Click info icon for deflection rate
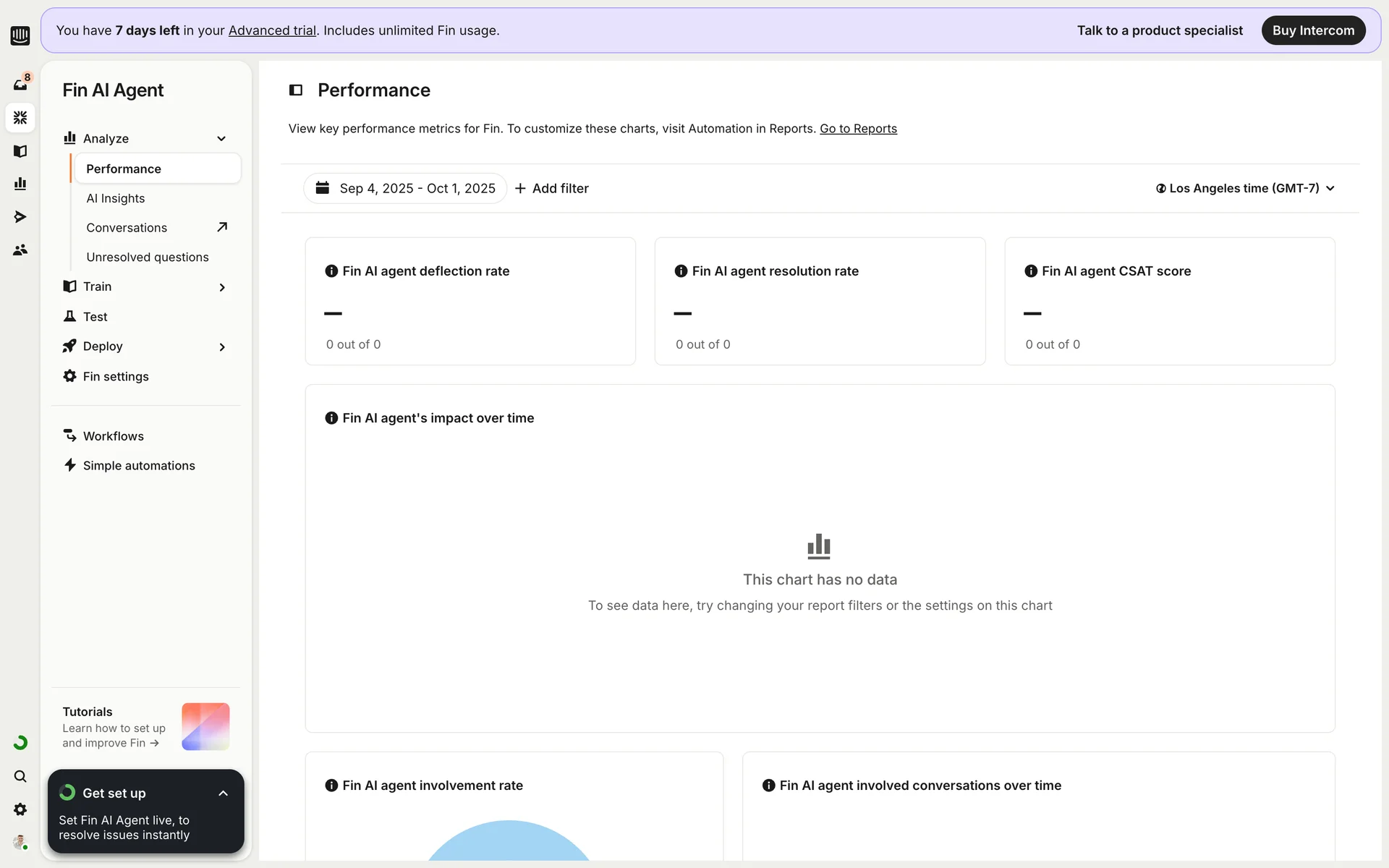The height and width of the screenshot is (868, 1389). tap(331, 271)
